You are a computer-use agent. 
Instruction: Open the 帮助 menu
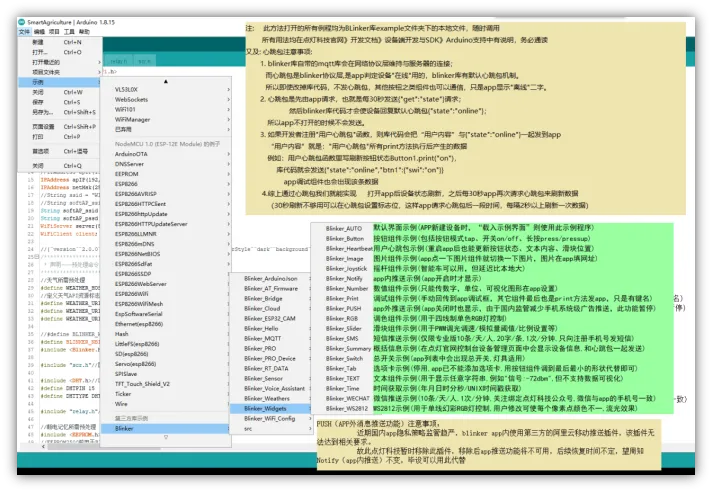pyautogui.click(x=84, y=31)
